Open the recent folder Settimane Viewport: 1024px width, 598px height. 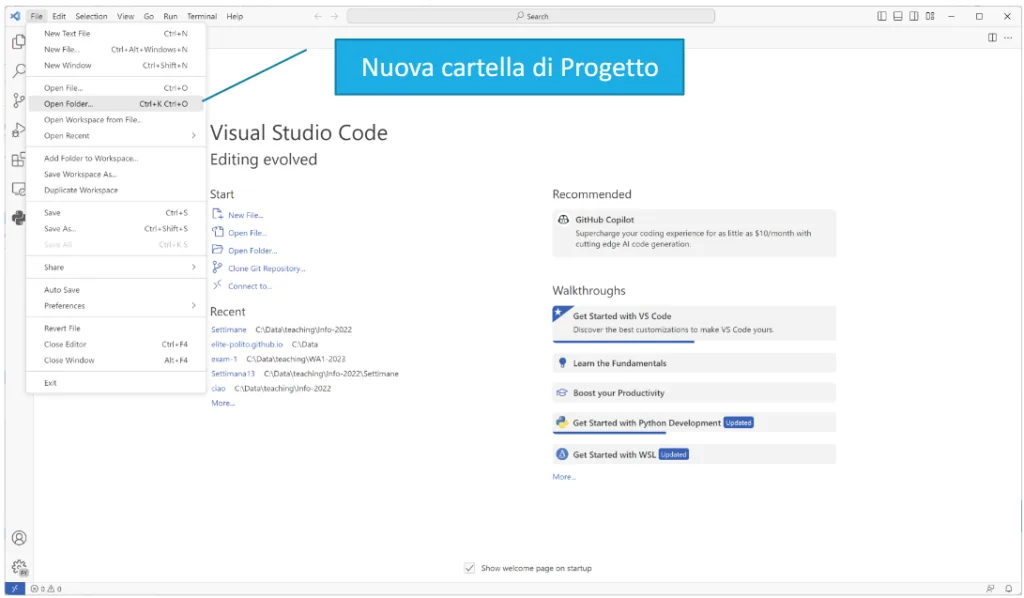(x=229, y=330)
